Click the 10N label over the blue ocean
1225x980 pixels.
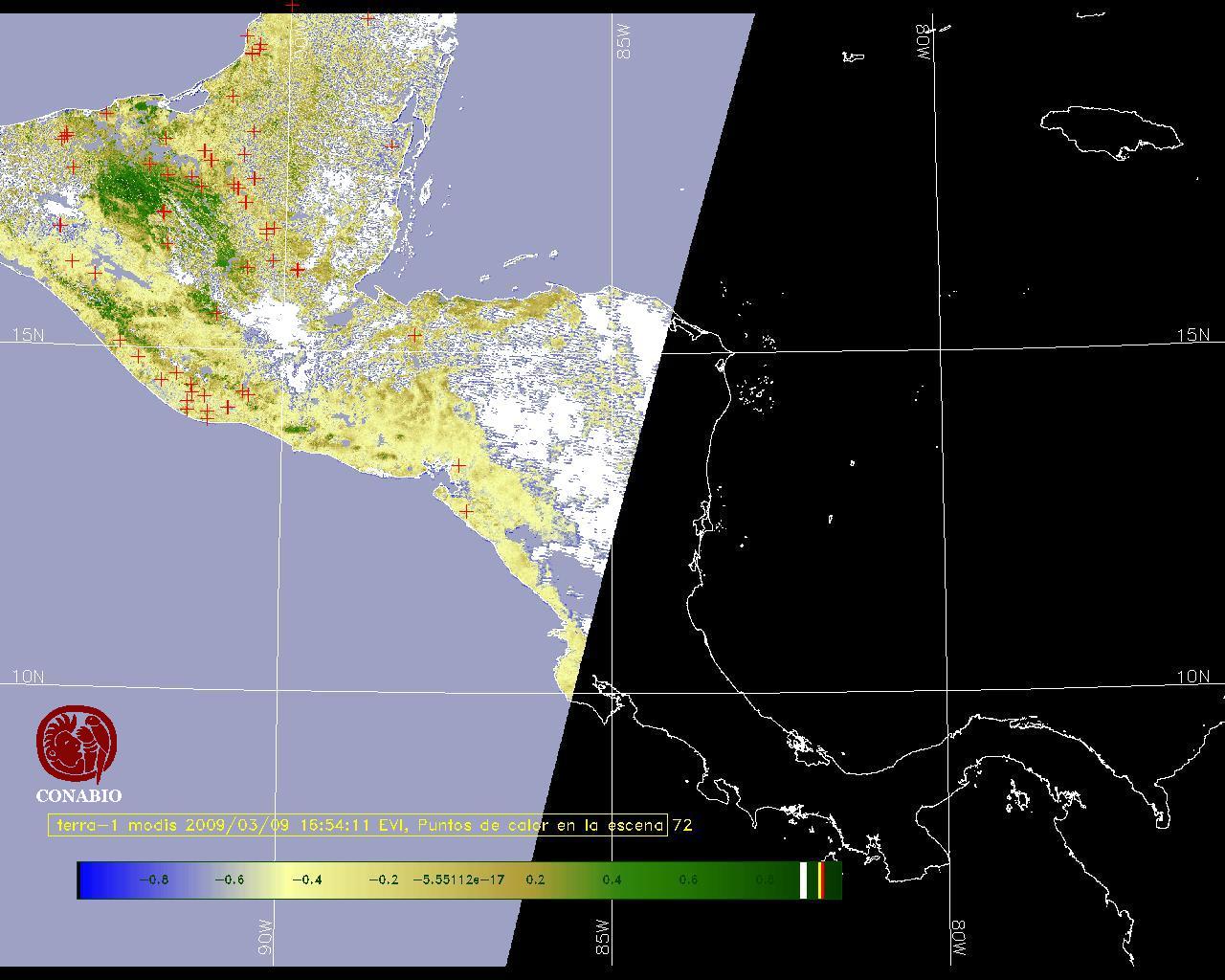tap(28, 677)
